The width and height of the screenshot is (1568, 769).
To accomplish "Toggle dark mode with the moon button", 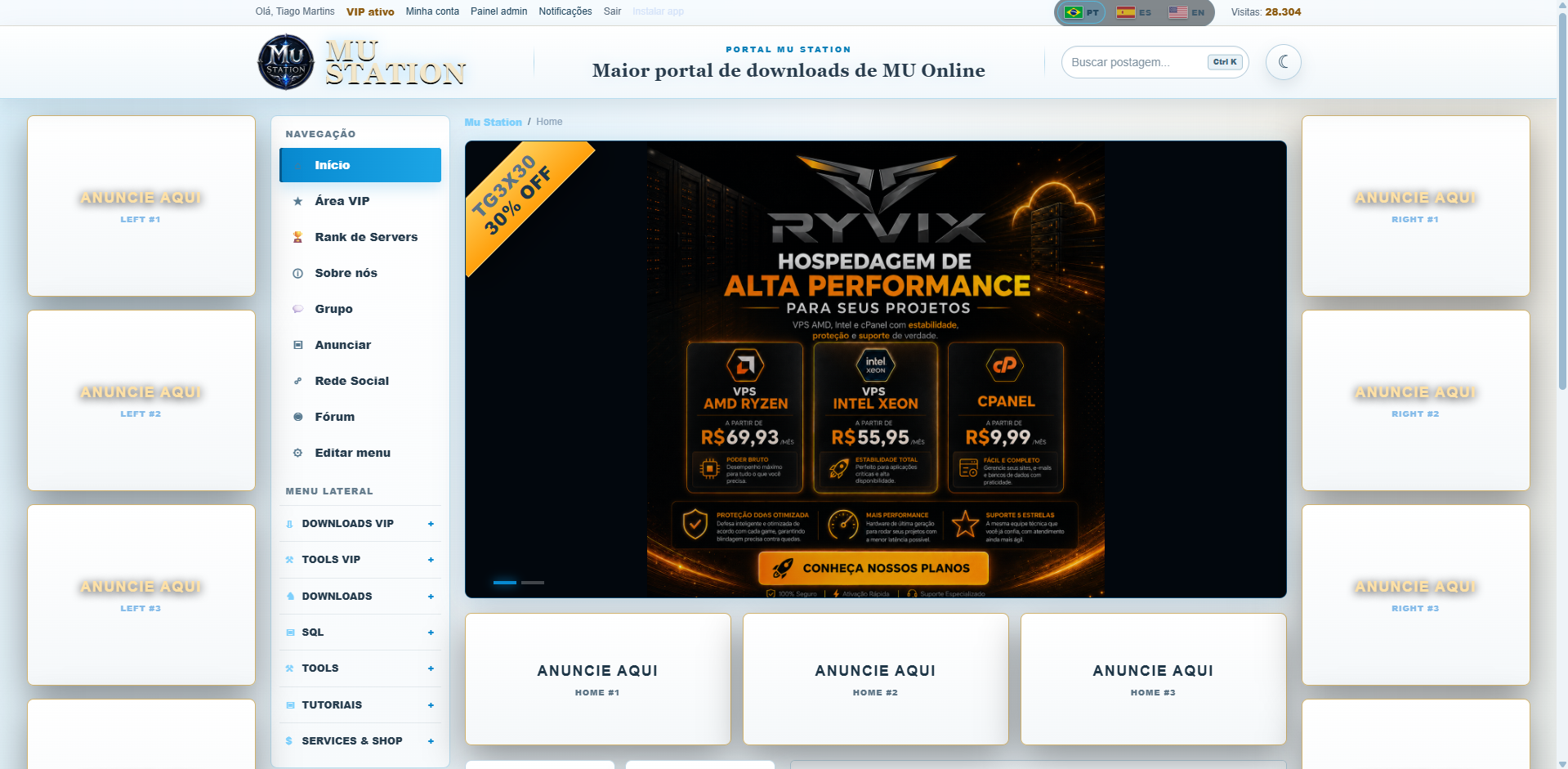I will tap(1284, 62).
